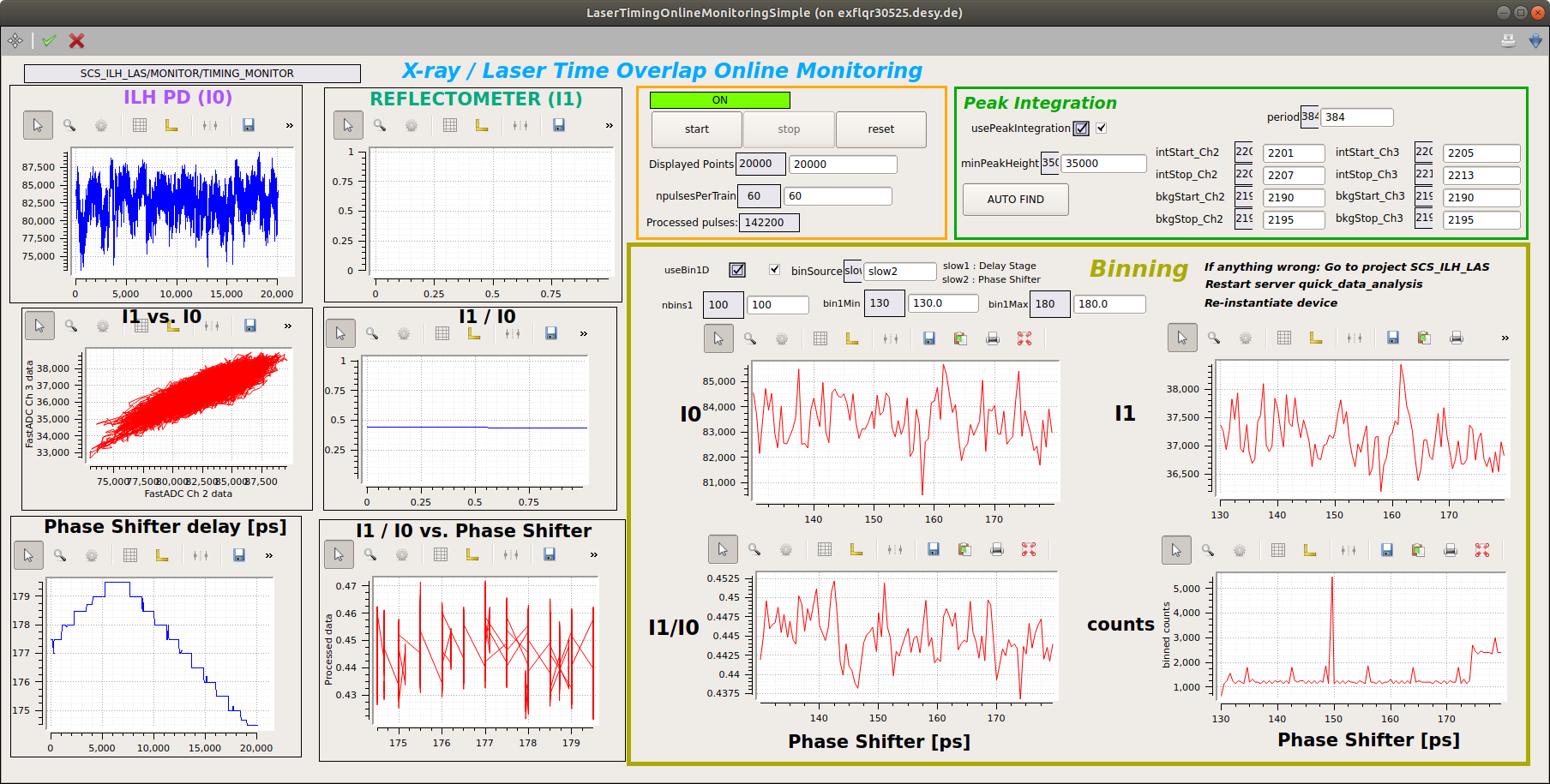Click the green ON state indicator
1550x784 pixels.
(x=720, y=100)
